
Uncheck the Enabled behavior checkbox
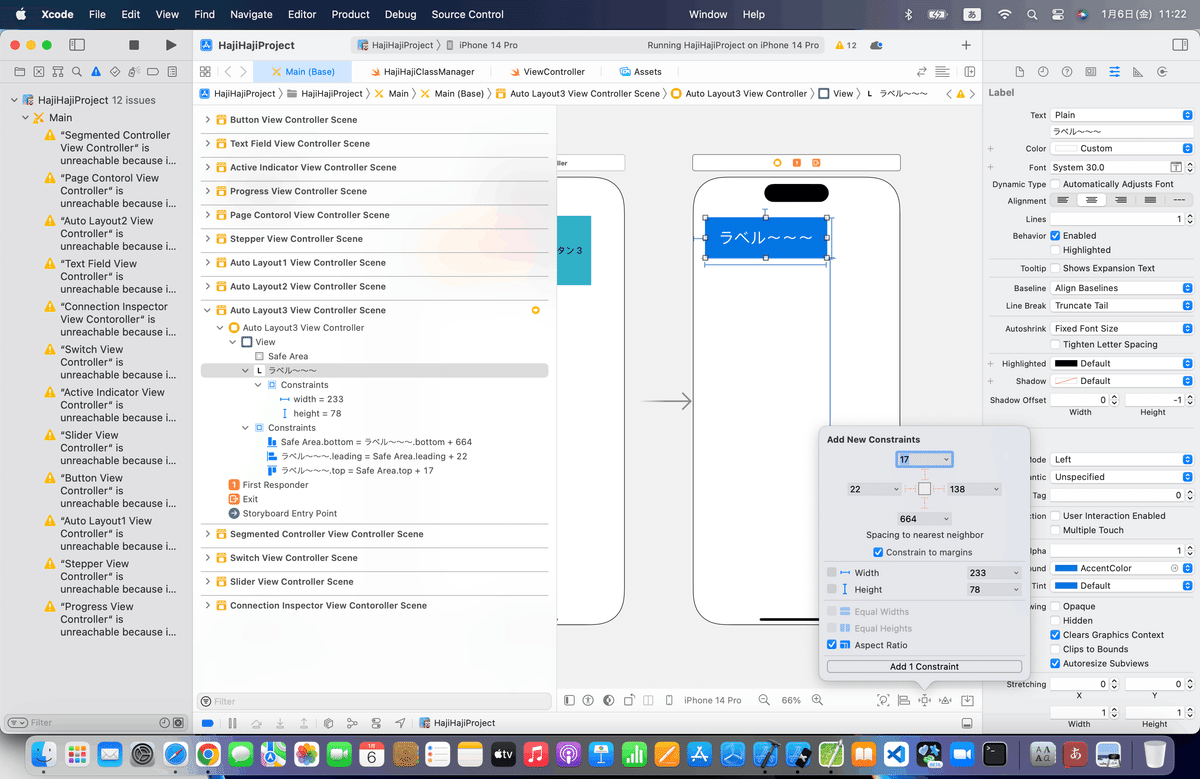tap(1056, 236)
